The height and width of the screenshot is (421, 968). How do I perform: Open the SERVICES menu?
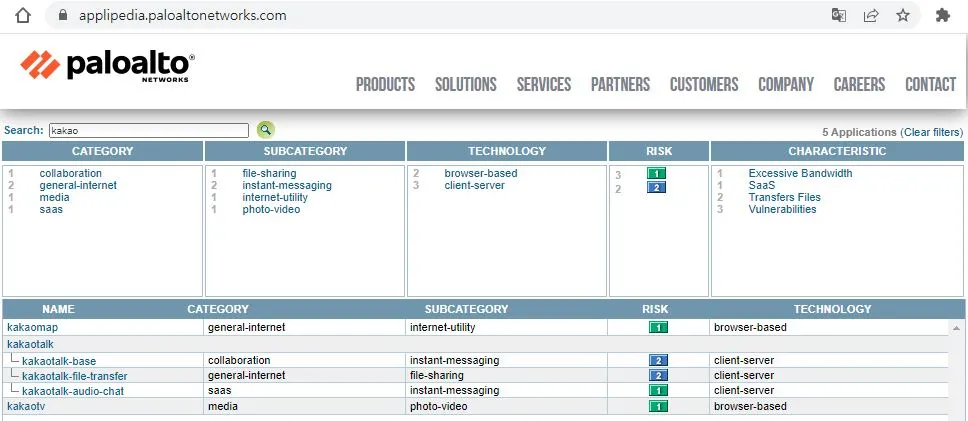pyautogui.click(x=544, y=84)
